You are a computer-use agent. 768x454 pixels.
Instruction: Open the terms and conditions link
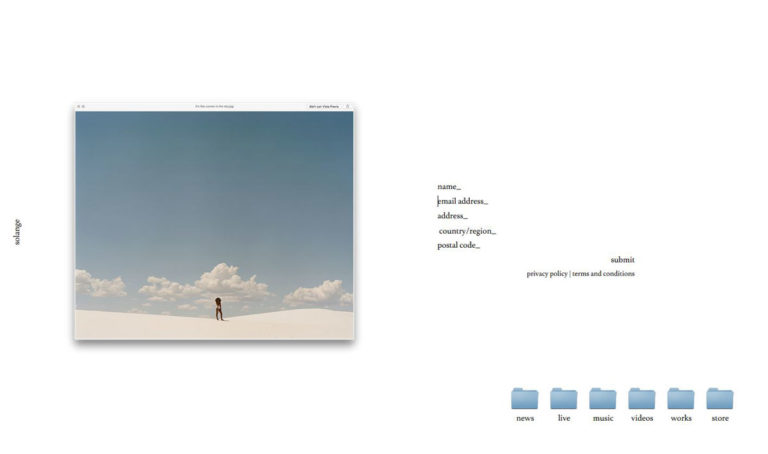[603, 274]
